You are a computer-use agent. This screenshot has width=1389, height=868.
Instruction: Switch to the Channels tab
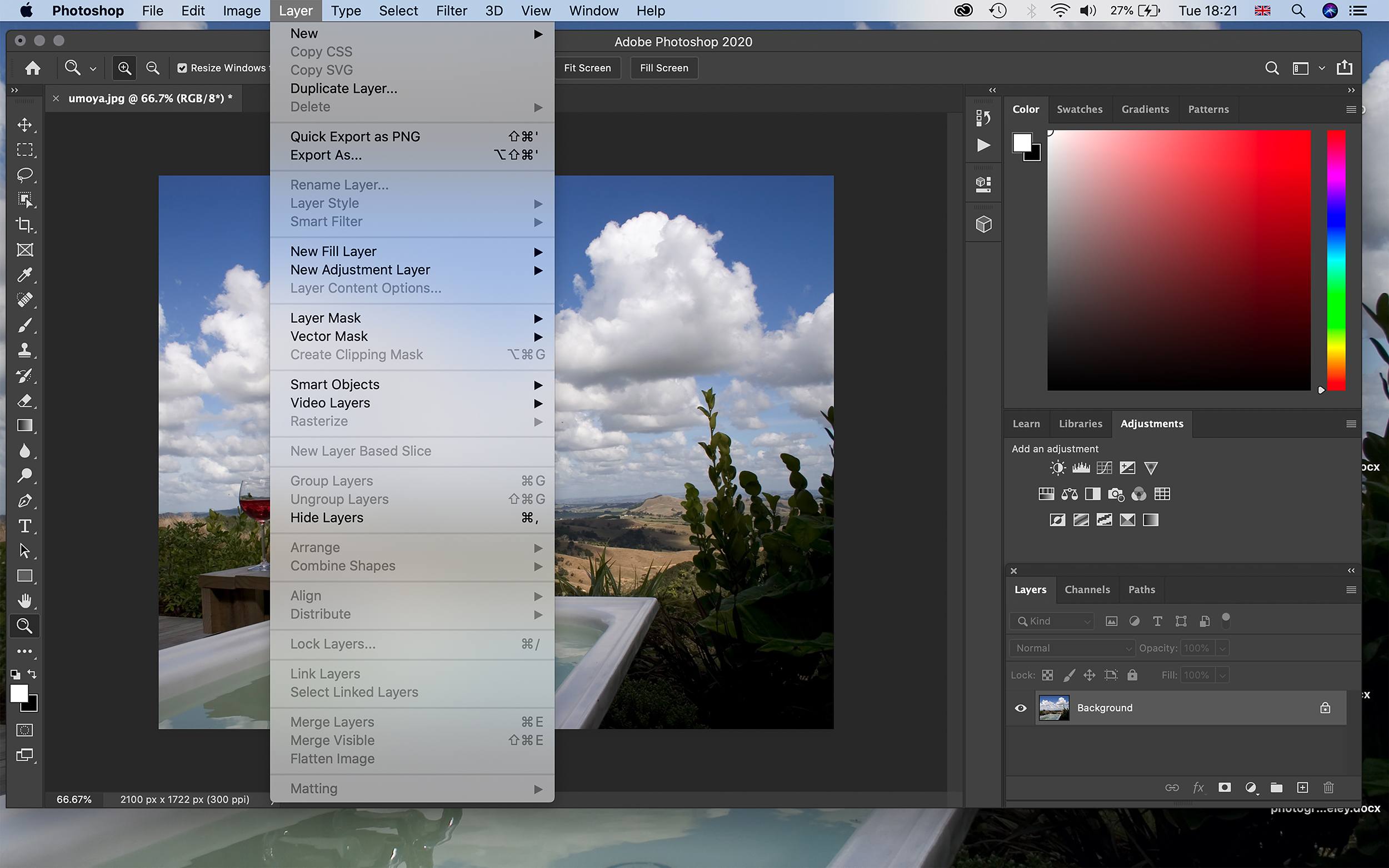1086,590
